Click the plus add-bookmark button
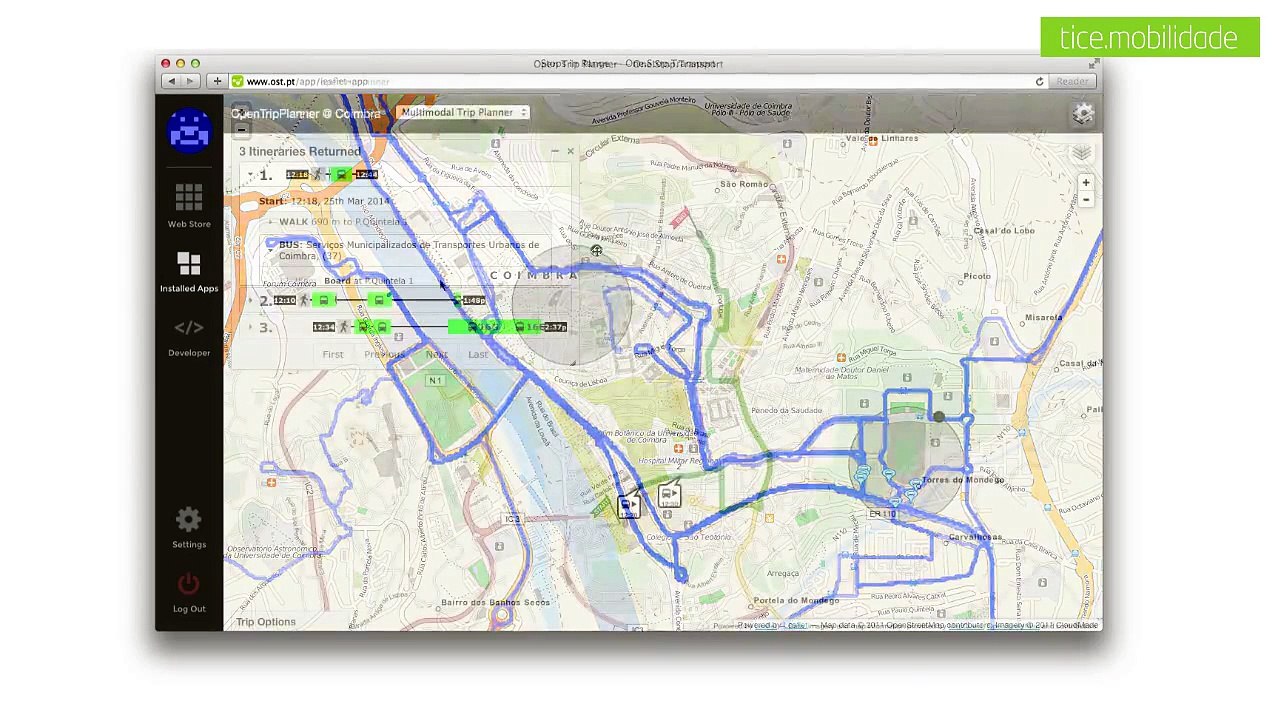 click(217, 81)
